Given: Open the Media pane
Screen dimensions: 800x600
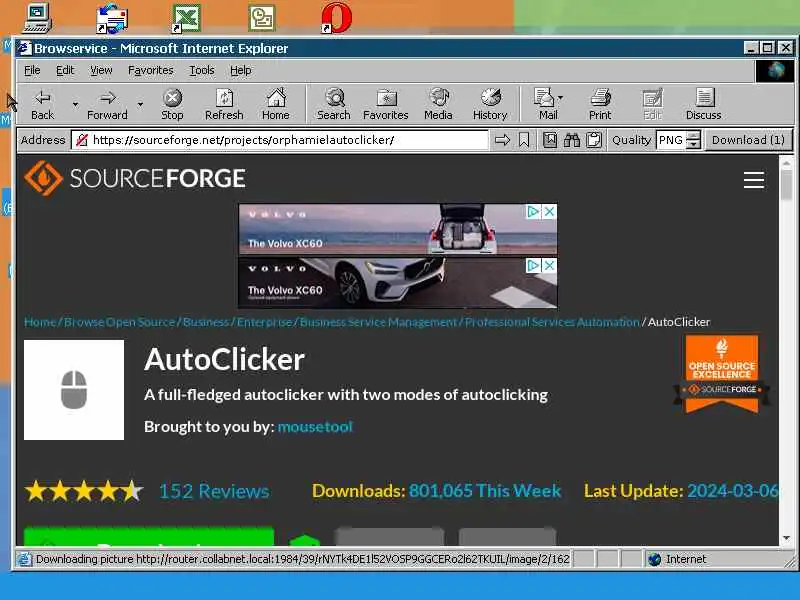Looking at the screenshot, I should 438,105.
